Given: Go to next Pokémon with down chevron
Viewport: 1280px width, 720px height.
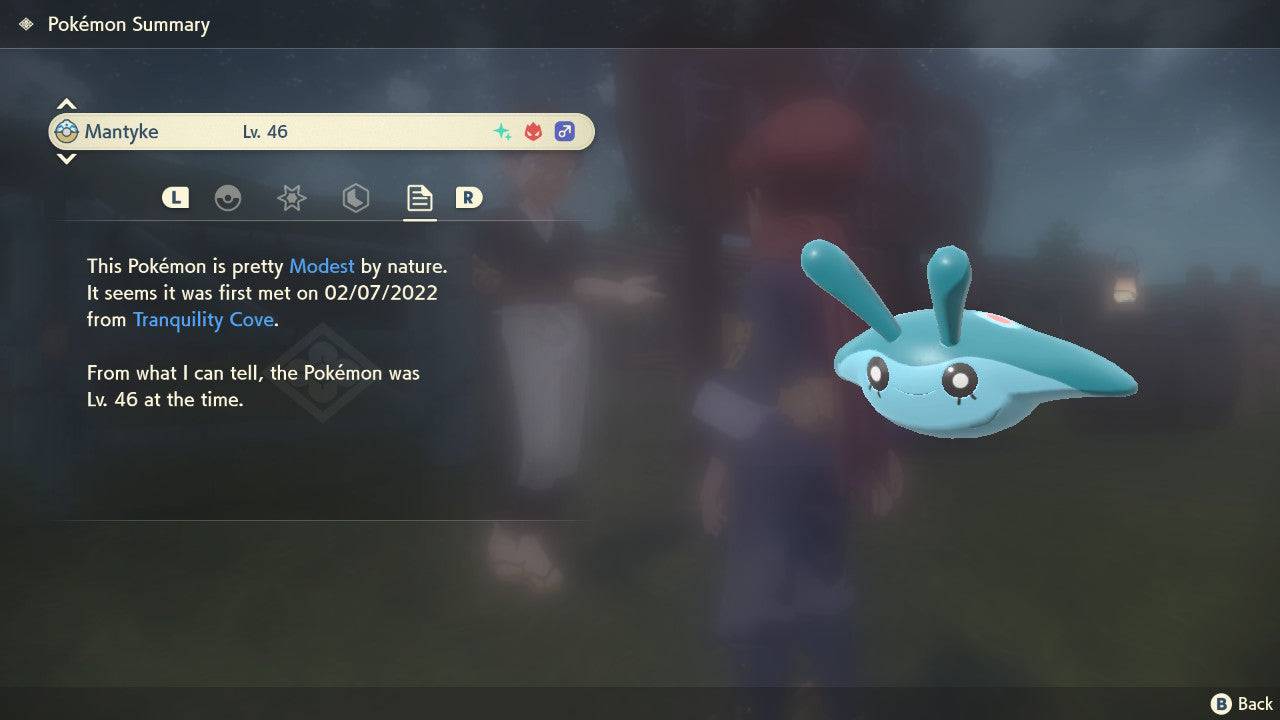Looking at the screenshot, I should (x=66, y=159).
